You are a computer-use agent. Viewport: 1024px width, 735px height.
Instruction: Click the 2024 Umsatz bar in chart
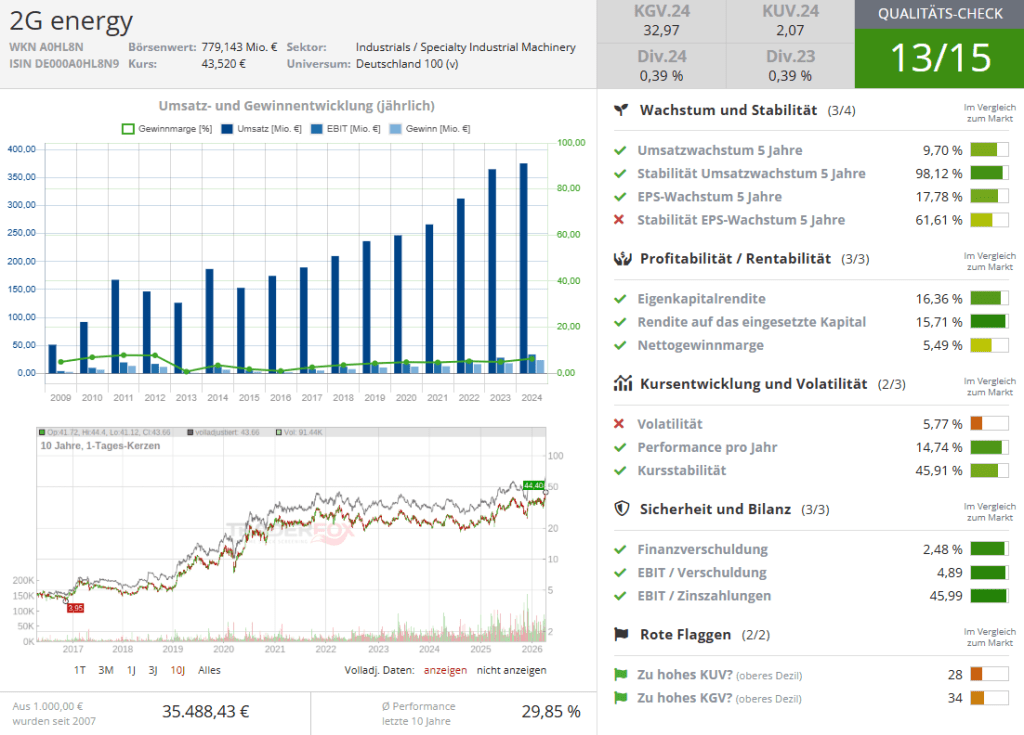(523, 267)
